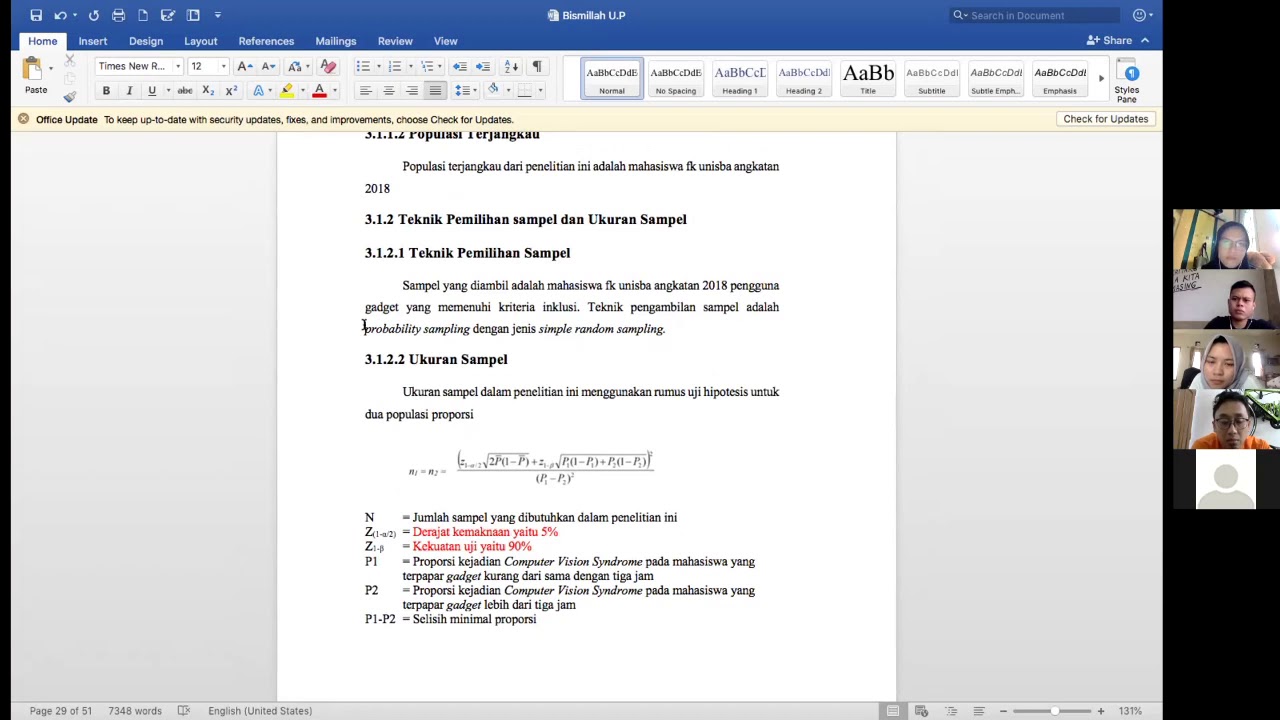Apply the No Spacing style
This screenshot has width=1280, height=720.
tap(676, 78)
